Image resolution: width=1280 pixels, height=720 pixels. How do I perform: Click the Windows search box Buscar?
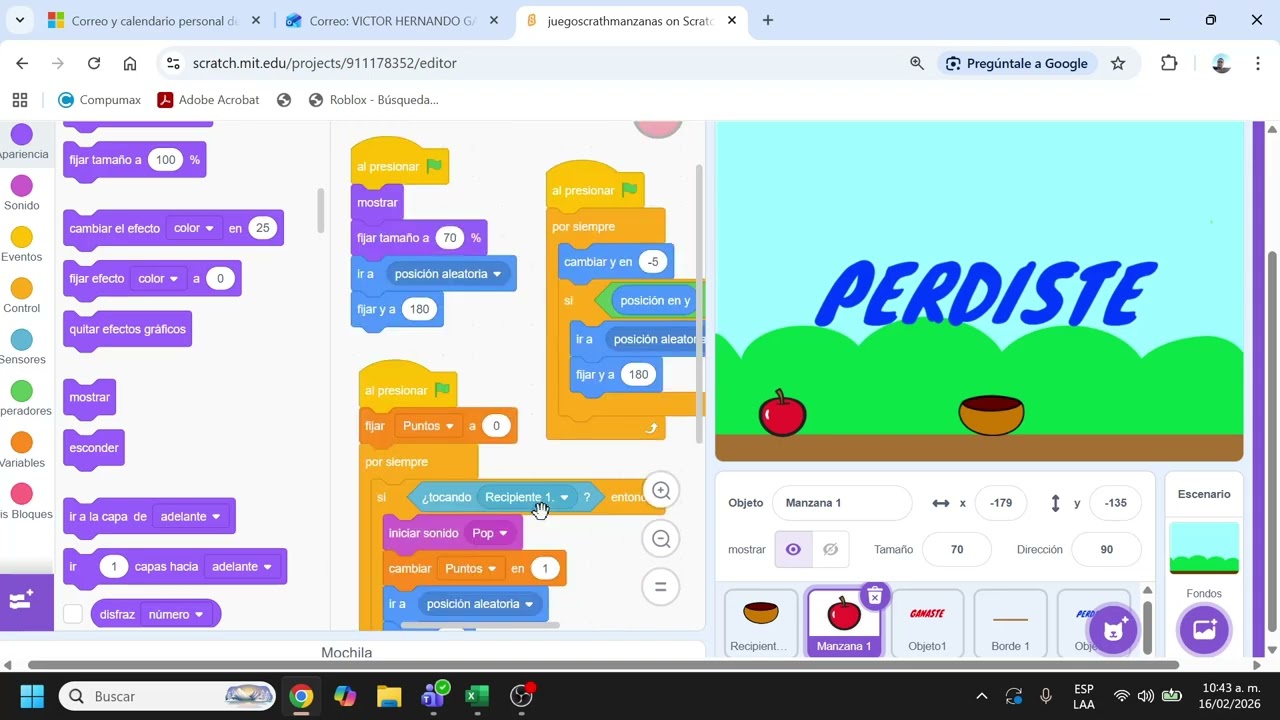coord(167,696)
